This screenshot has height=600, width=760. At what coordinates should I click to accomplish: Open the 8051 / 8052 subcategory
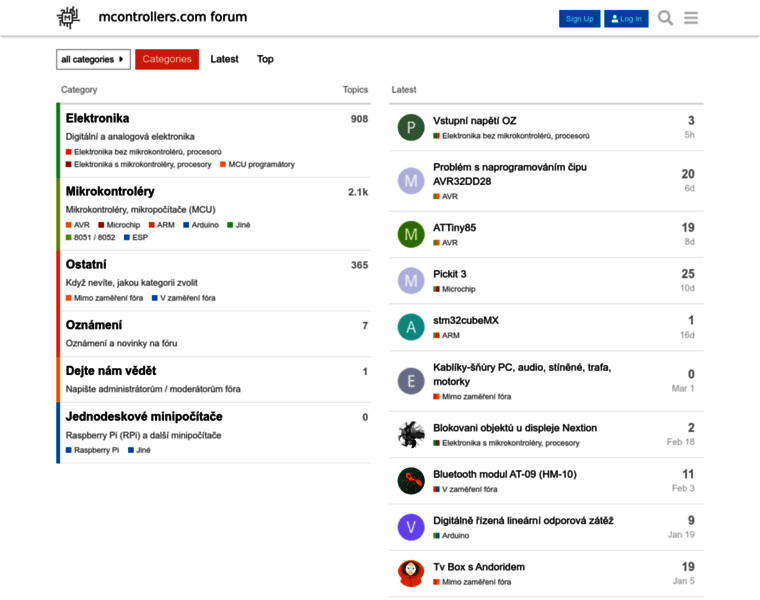(90, 237)
